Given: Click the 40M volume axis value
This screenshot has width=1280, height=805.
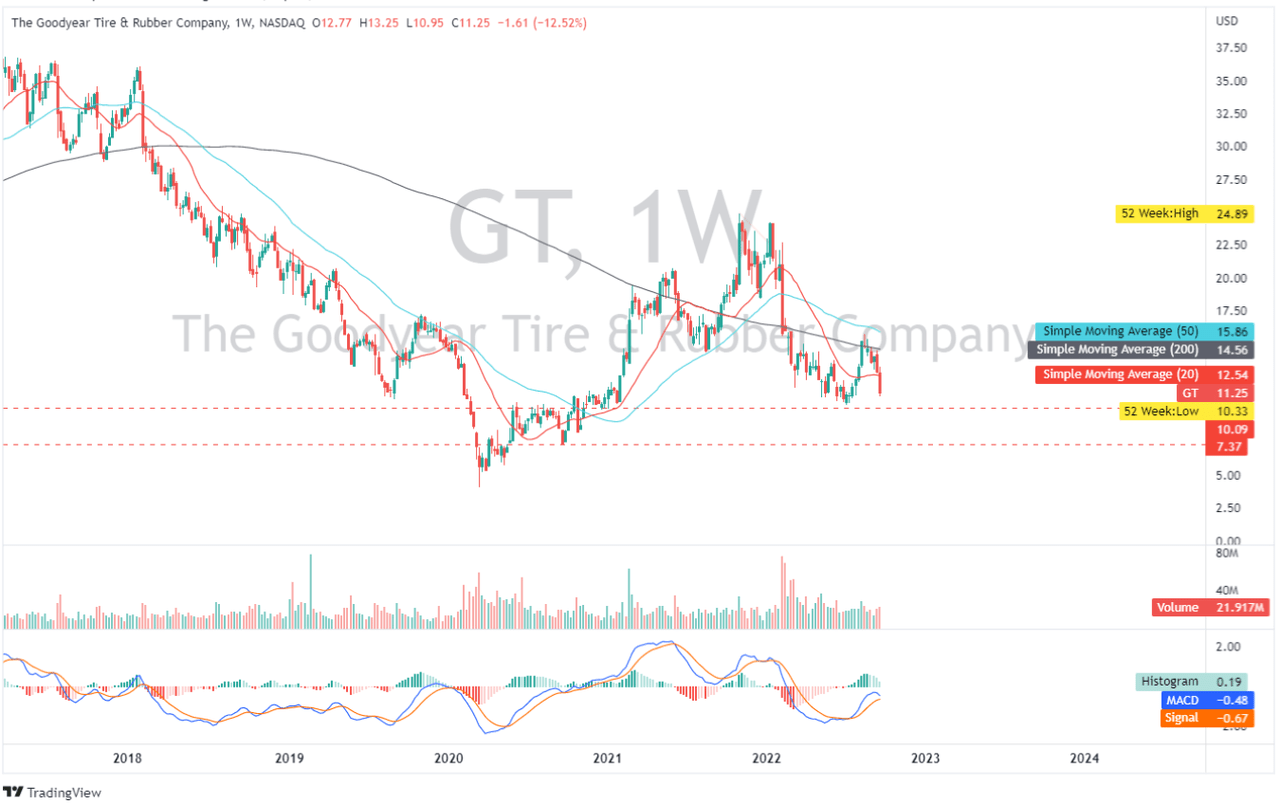Looking at the screenshot, I should pos(1227,590).
